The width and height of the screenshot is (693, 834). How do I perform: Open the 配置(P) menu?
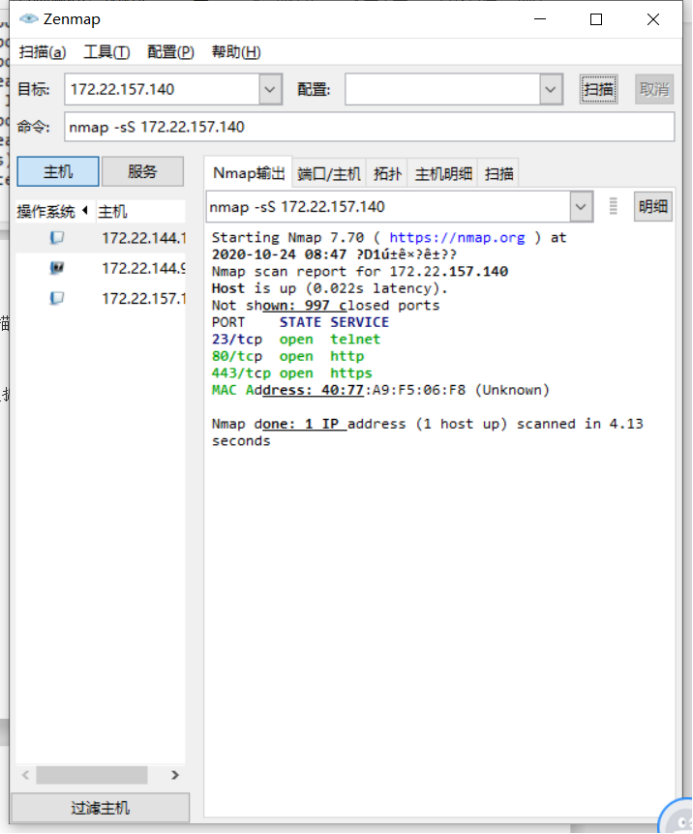(x=171, y=52)
